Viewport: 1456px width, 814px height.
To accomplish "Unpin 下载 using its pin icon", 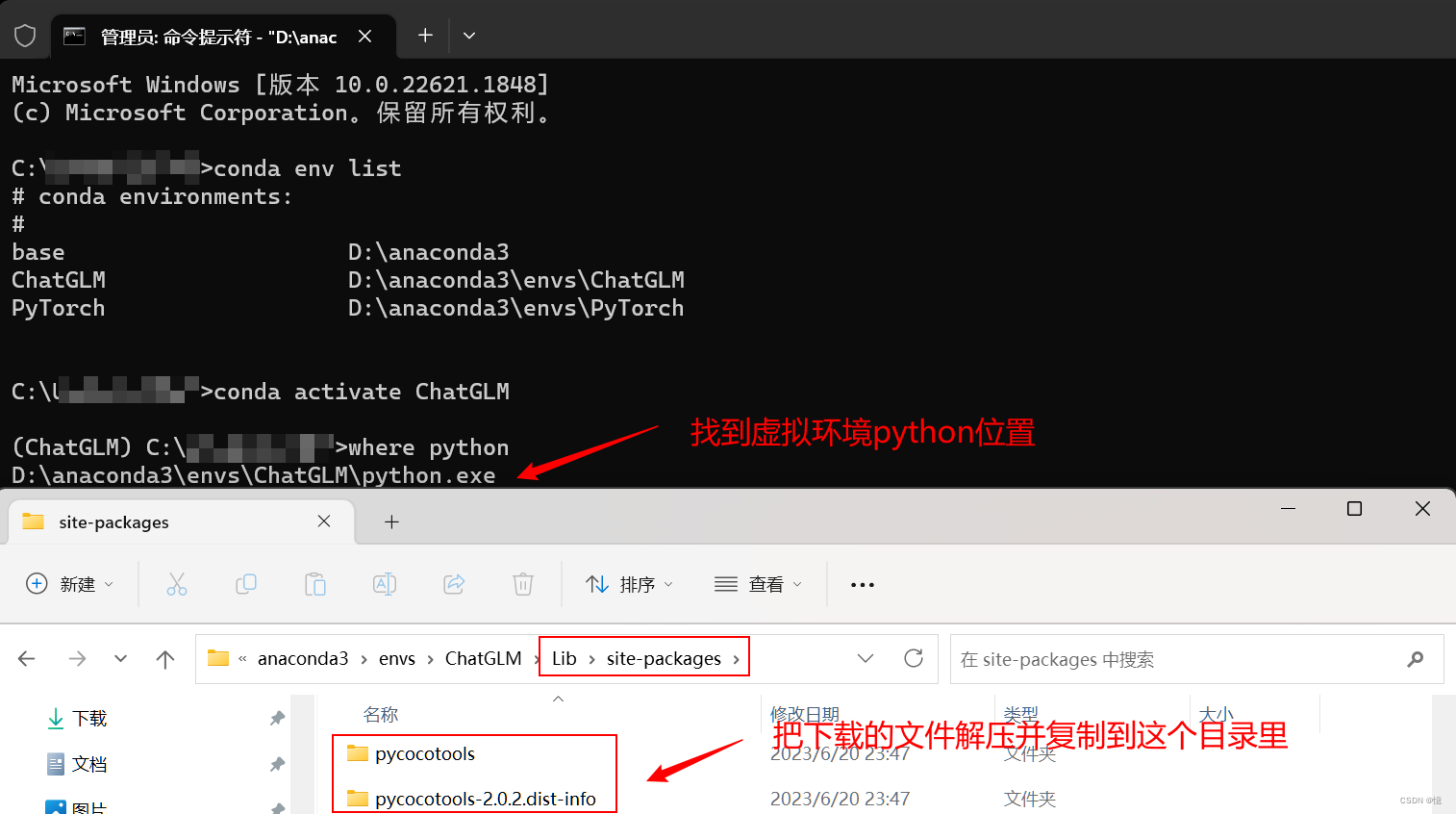I will [277, 719].
